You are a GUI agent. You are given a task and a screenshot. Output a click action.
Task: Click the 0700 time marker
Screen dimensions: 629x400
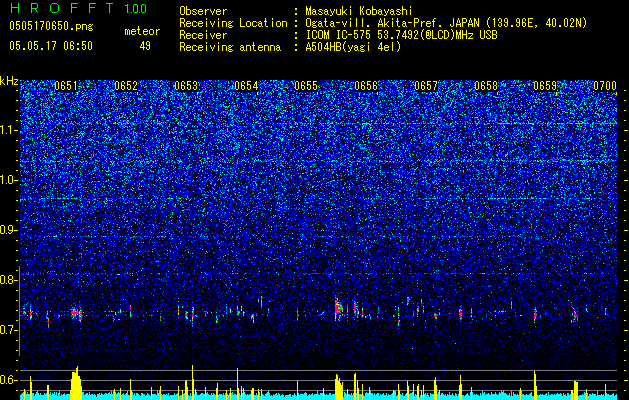click(x=605, y=86)
